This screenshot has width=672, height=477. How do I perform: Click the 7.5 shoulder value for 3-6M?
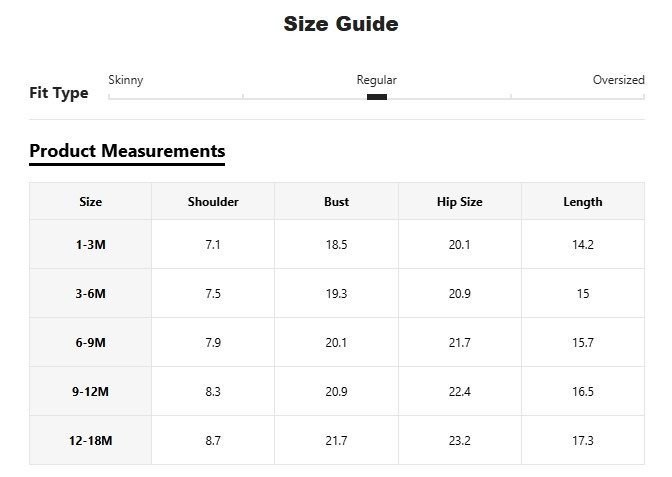pyautogui.click(x=213, y=294)
